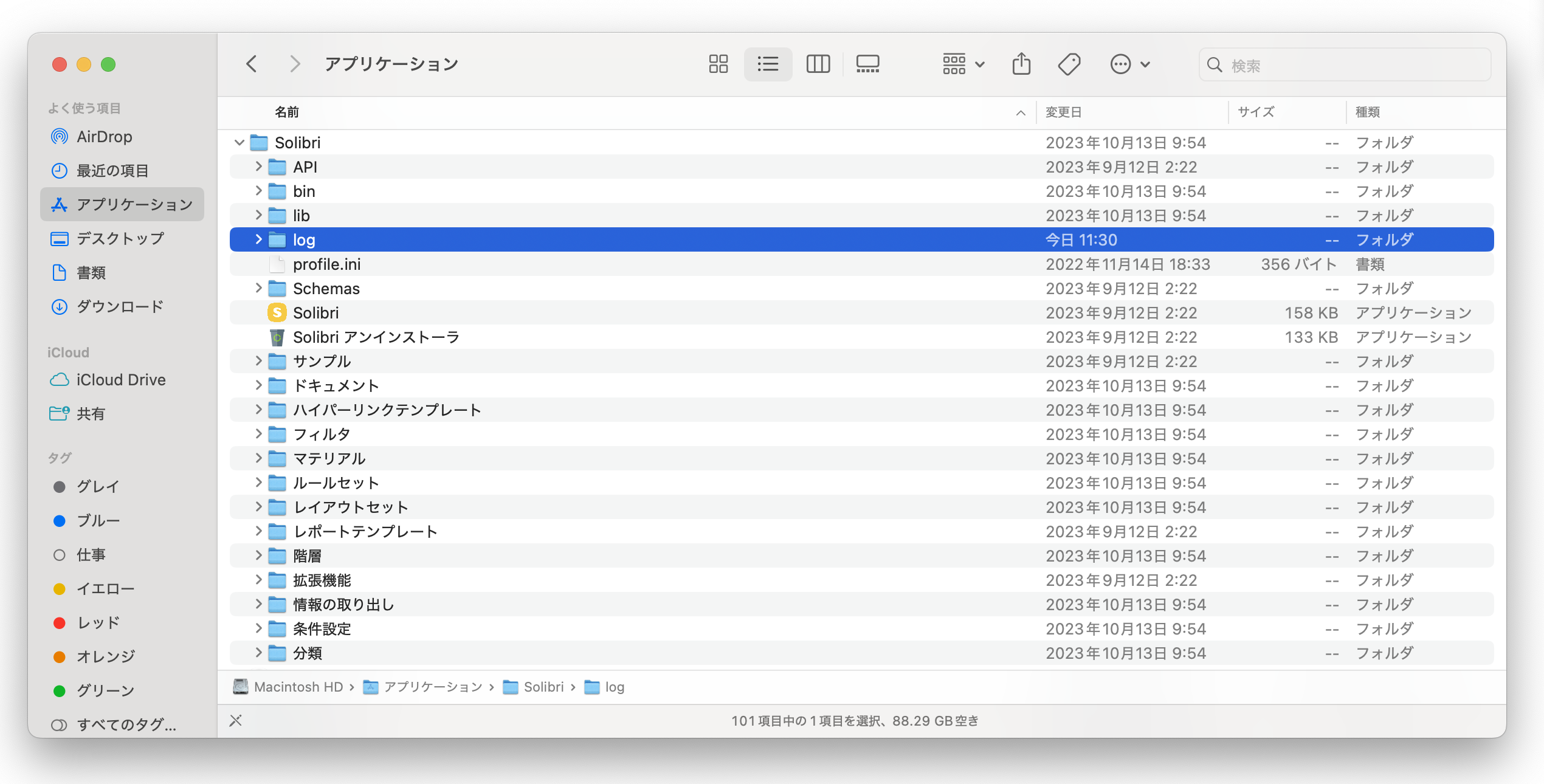This screenshot has height=784, width=1544.
Task: Select the Solibri application icon
Action: click(x=277, y=313)
